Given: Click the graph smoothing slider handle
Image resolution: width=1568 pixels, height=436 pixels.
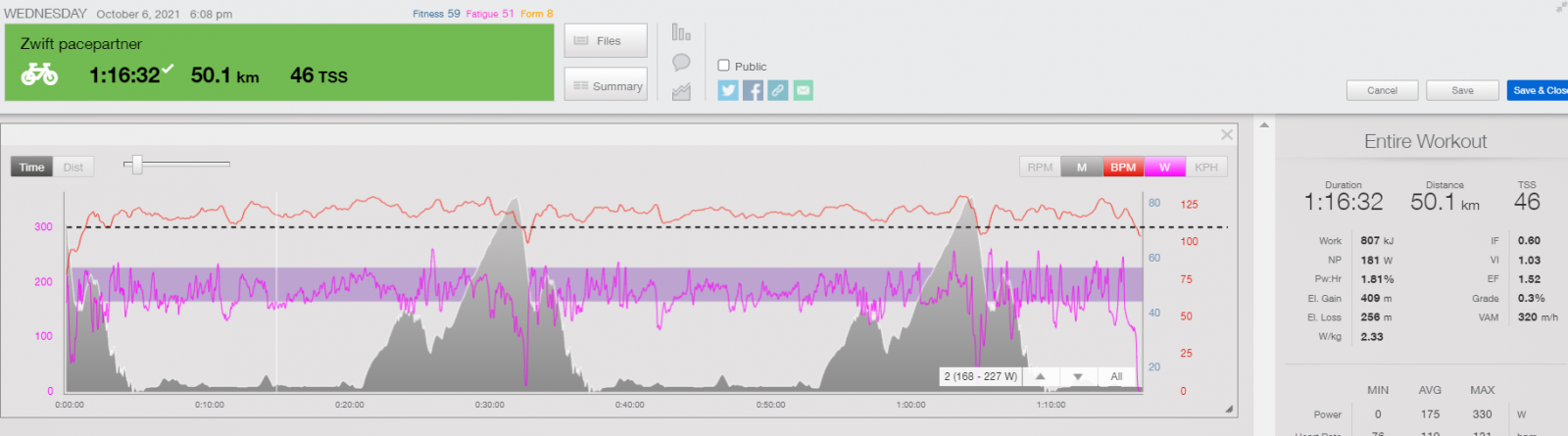Looking at the screenshot, I should point(137,165).
